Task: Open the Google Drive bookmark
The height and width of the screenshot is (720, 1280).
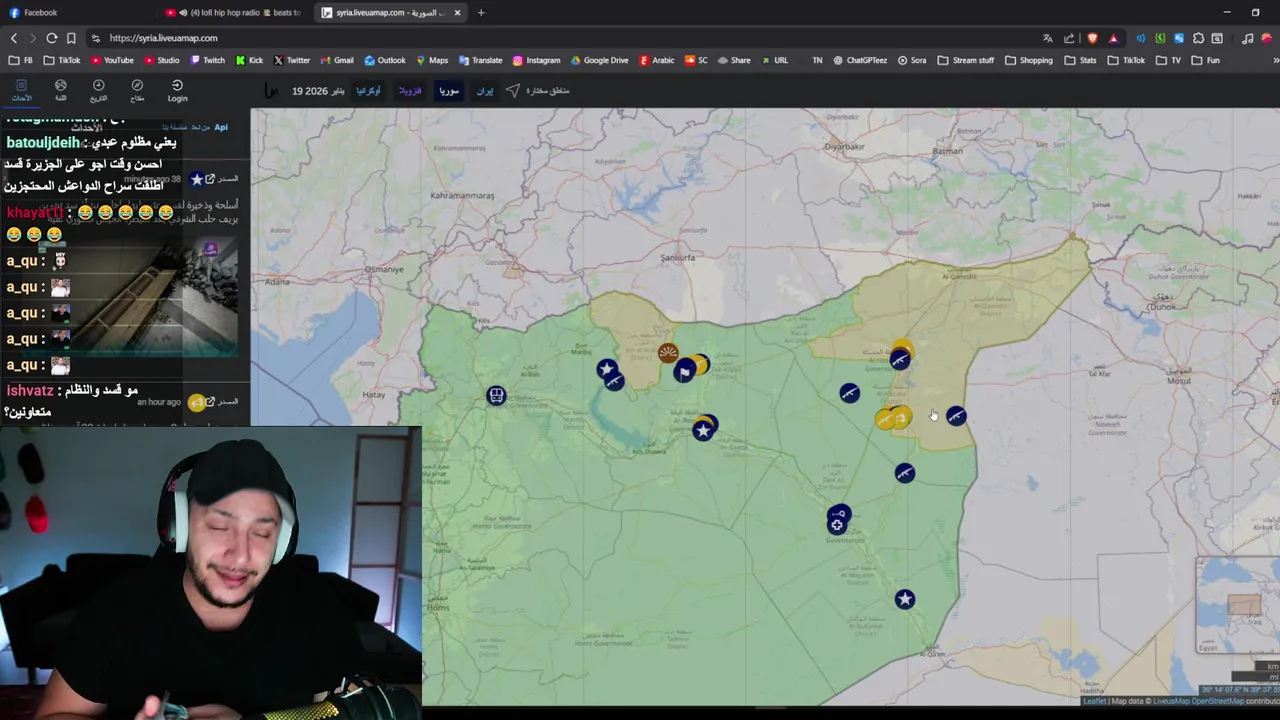Action: (x=599, y=60)
